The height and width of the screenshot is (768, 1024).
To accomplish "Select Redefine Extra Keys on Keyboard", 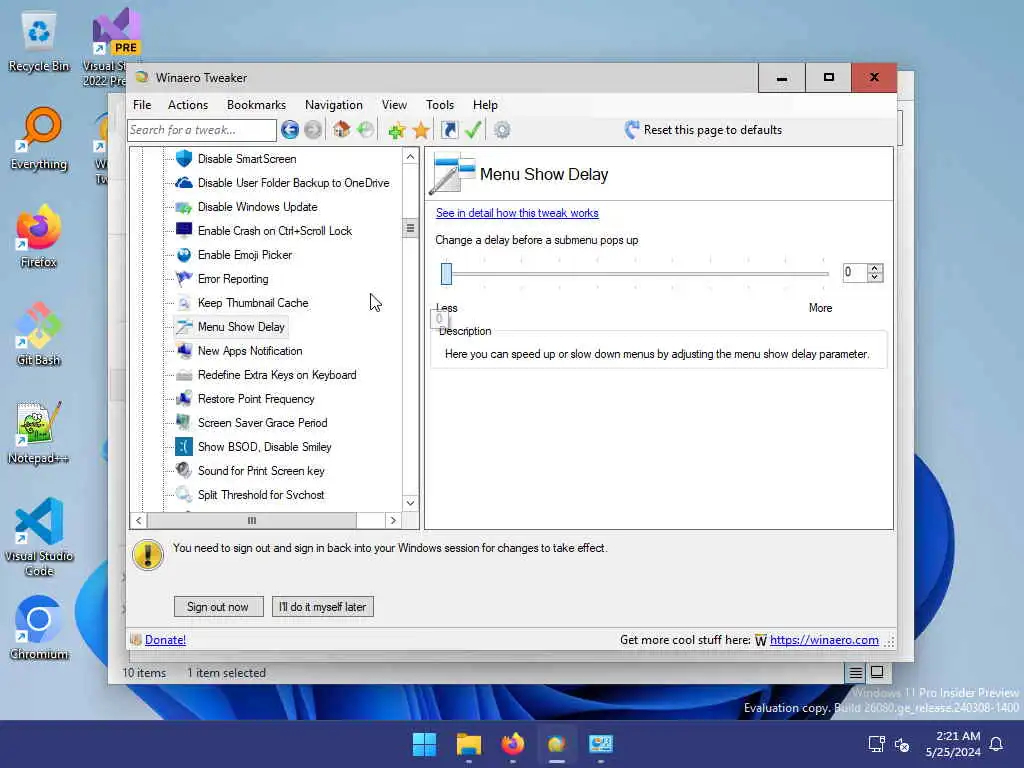I will click(277, 375).
